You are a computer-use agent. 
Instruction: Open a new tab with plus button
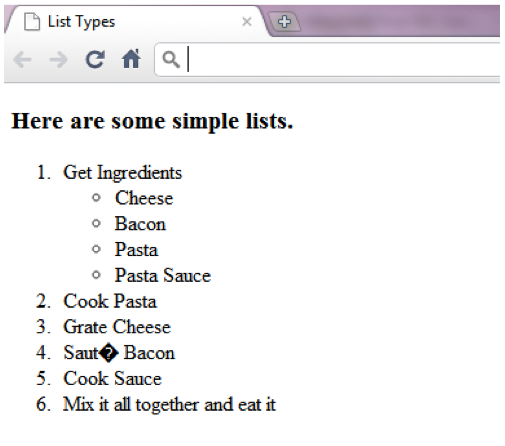(284, 22)
